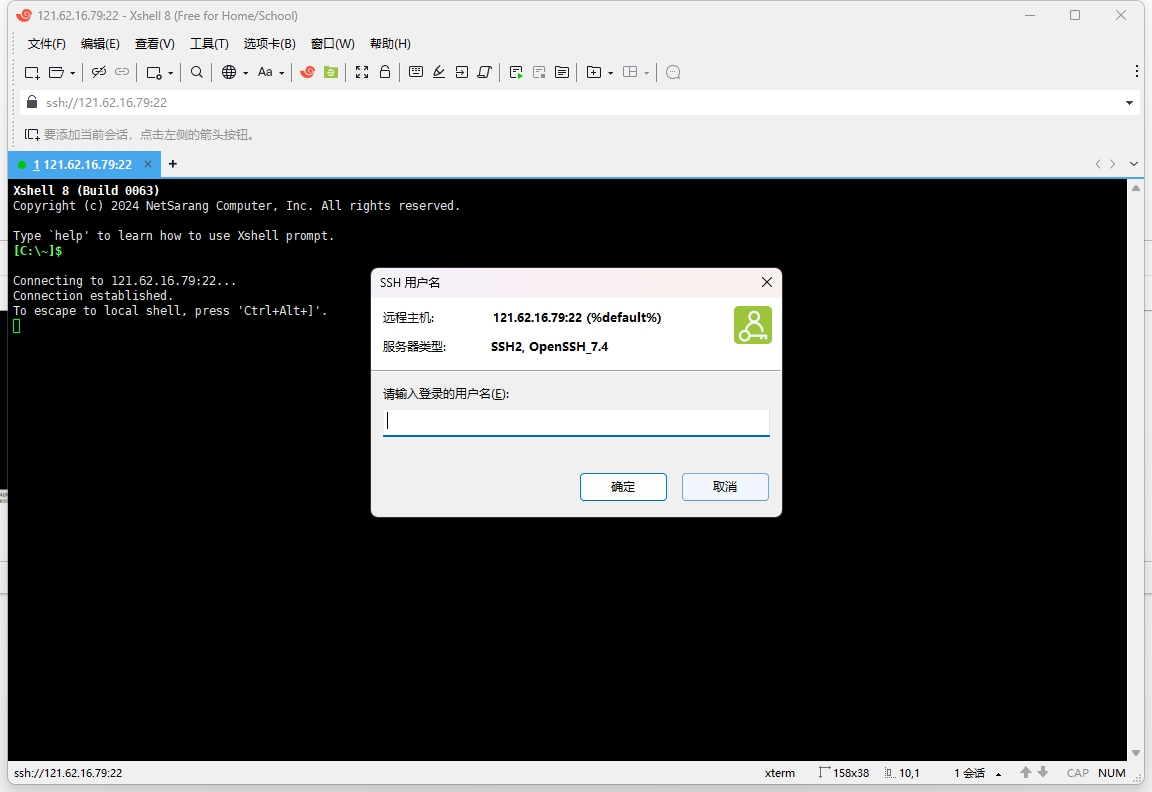1152x792 pixels.
Task: Select the 121.62.16.79:22 session tab
Action: tap(82, 165)
